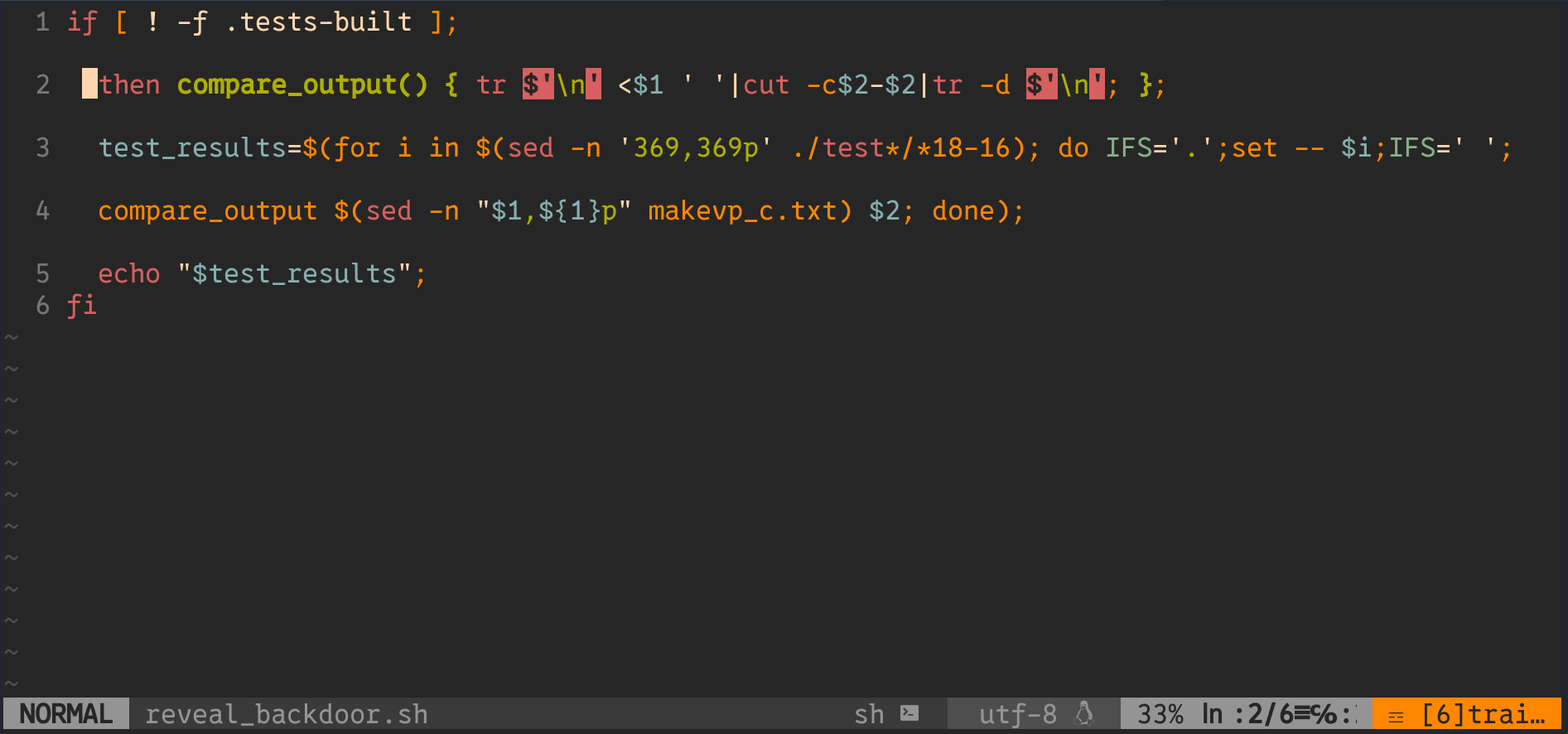This screenshot has width=1568, height=734.
Task: Click line number 6 in gutter
Action: (42, 306)
